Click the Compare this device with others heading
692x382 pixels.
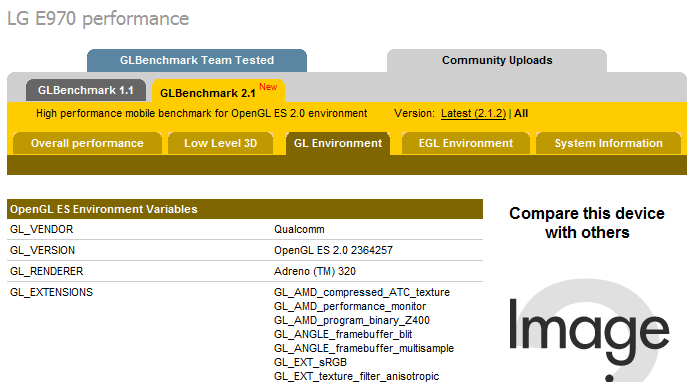click(587, 223)
